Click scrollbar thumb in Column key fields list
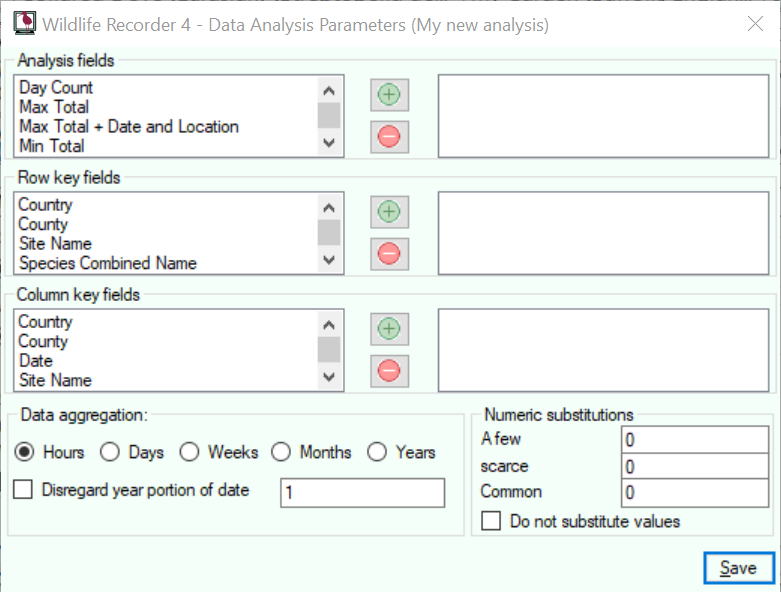Image resolution: width=781 pixels, height=592 pixels. pyautogui.click(x=329, y=350)
